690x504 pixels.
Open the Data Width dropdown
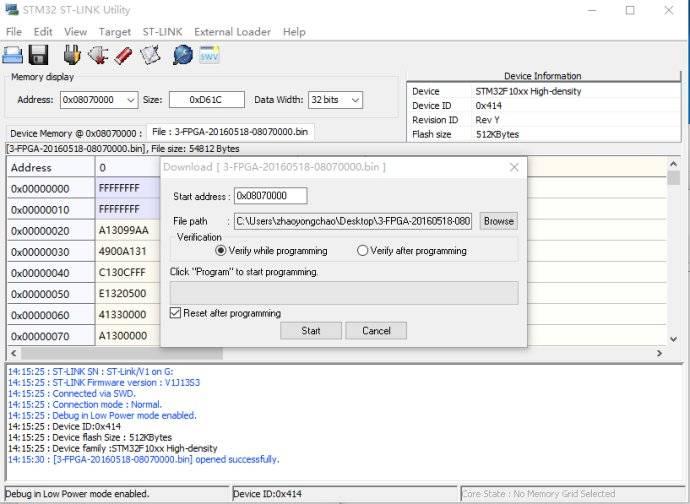tap(356, 100)
